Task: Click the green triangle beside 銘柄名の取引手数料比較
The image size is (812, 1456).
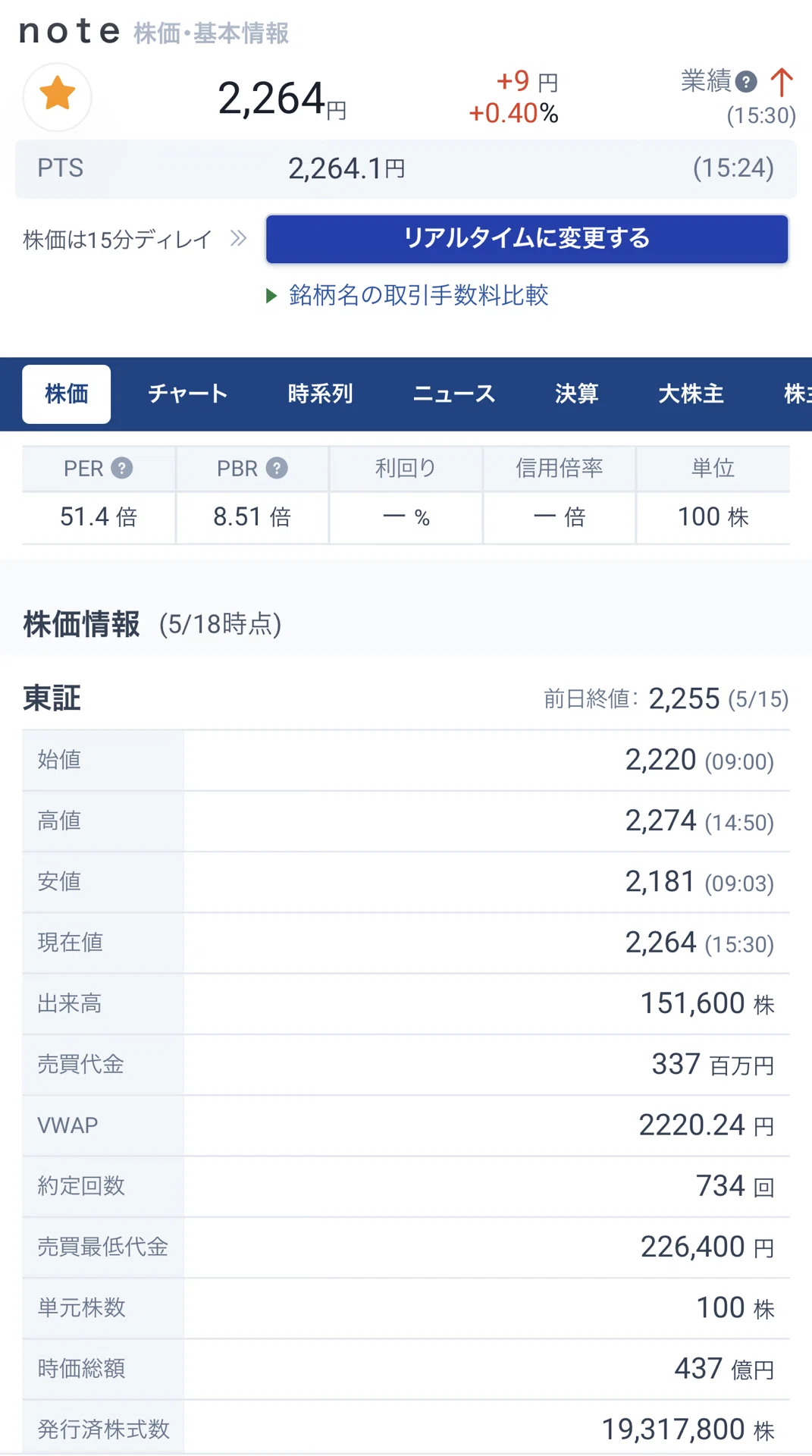Action: pos(271,296)
